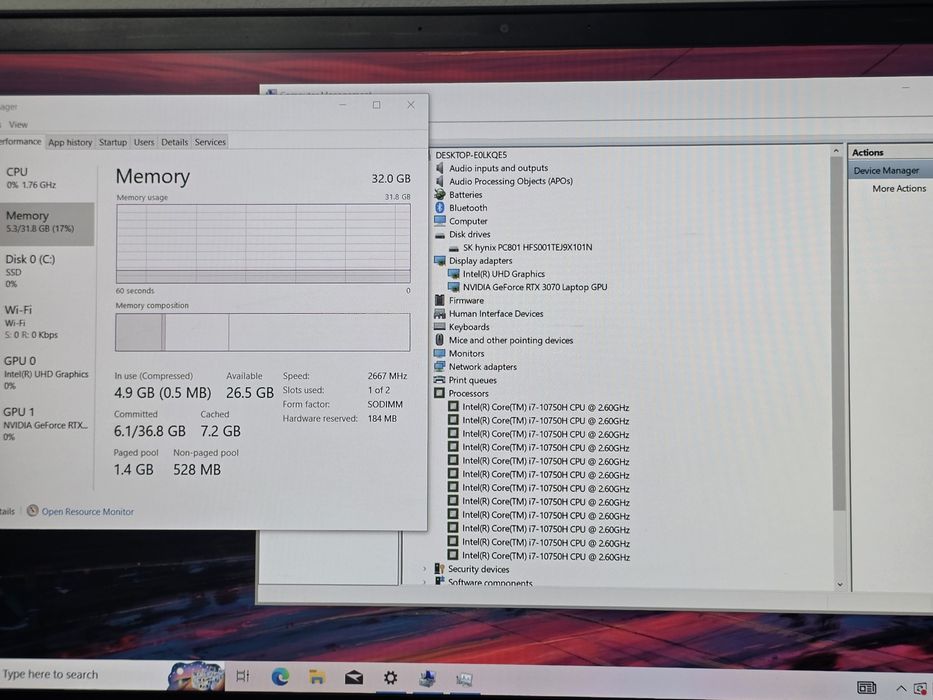Click the Disk drives category icon
Viewport: 933px width, 700px height.
[440, 235]
